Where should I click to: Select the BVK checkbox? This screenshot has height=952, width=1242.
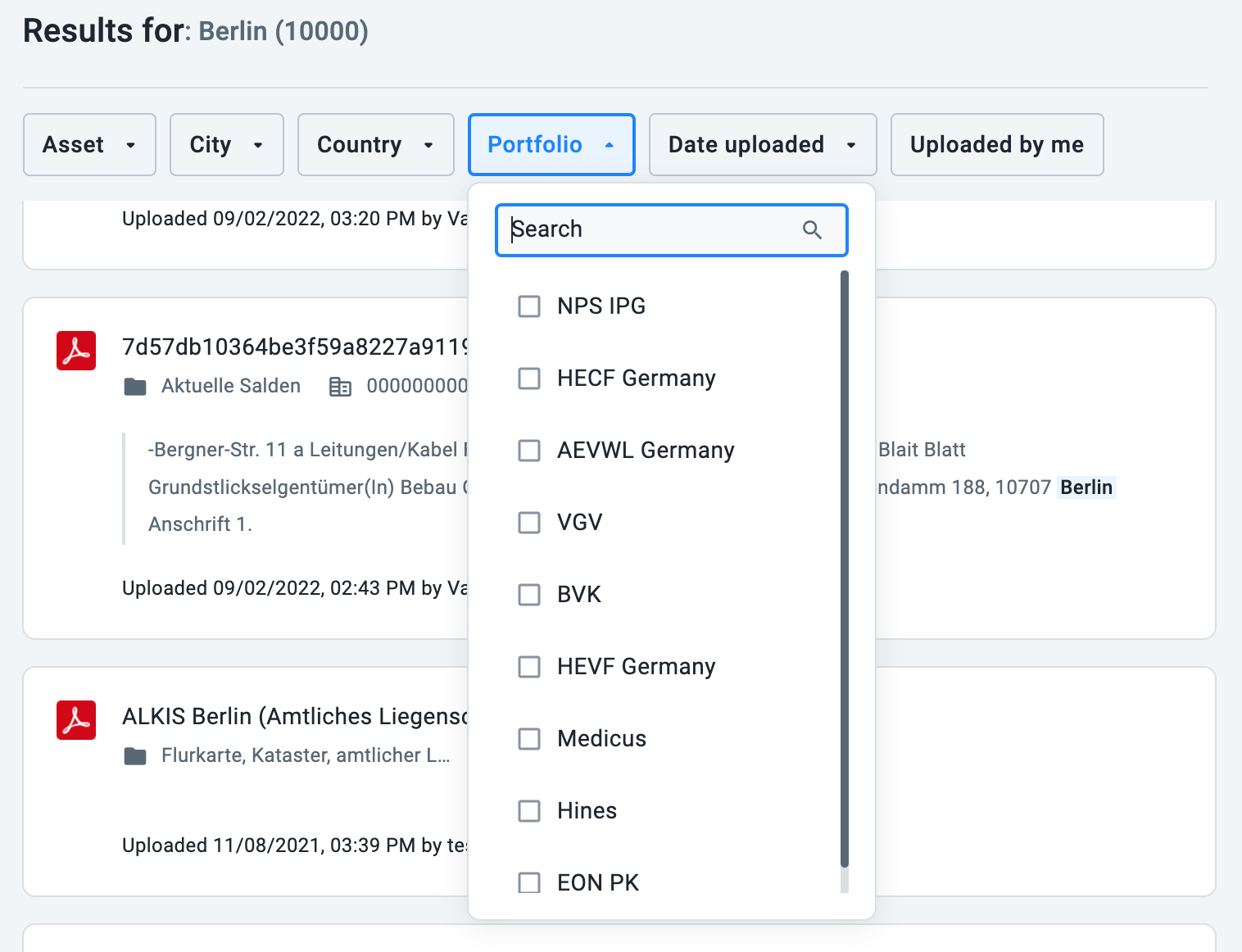(529, 595)
